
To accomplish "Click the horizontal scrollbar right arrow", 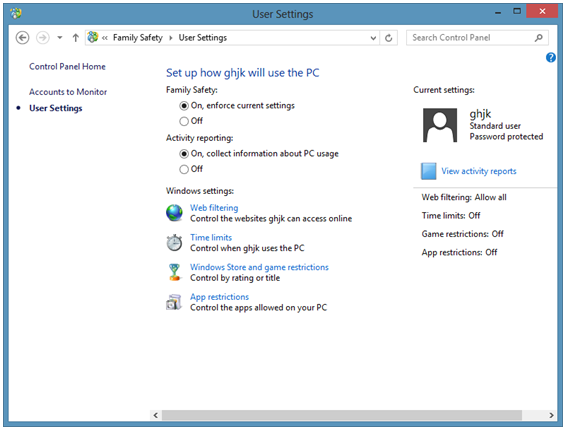I will point(551,415).
